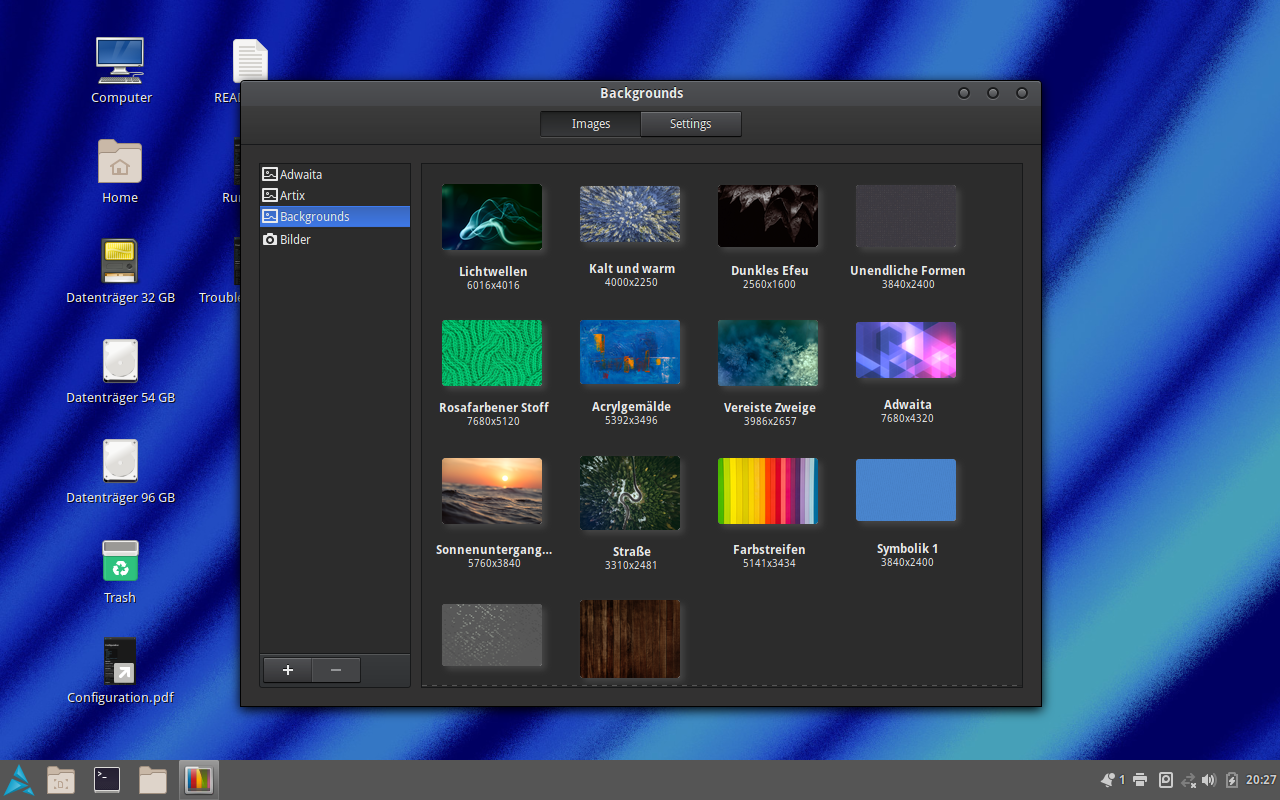Choose the gray dotted wallpaper thumbnail
This screenshot has height=800, width=1280.
[492, 635]
